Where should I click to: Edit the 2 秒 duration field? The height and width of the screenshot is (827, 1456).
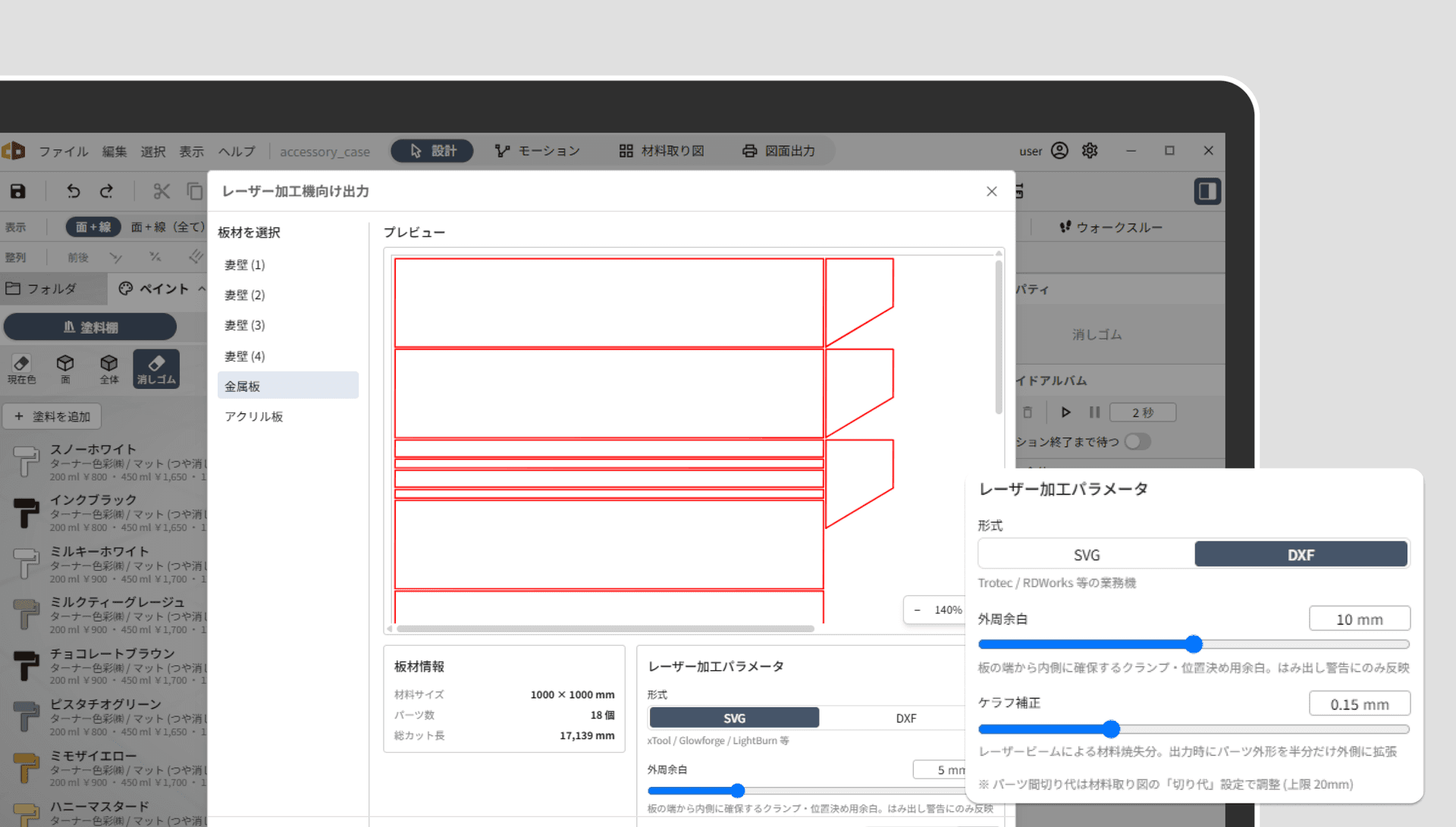tap(1143, 412)
